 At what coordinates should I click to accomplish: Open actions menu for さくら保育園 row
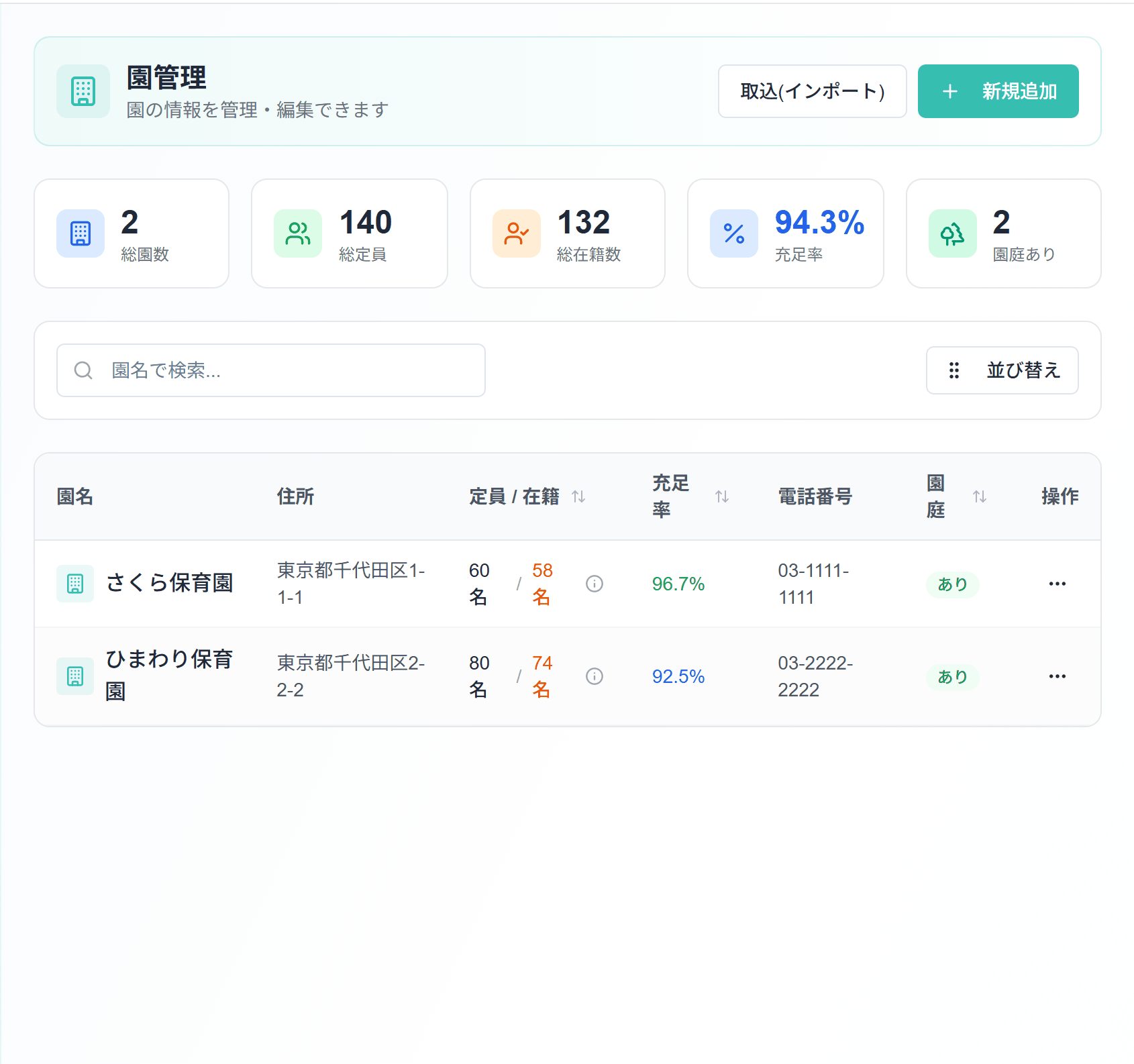[x=1058, y=584]
